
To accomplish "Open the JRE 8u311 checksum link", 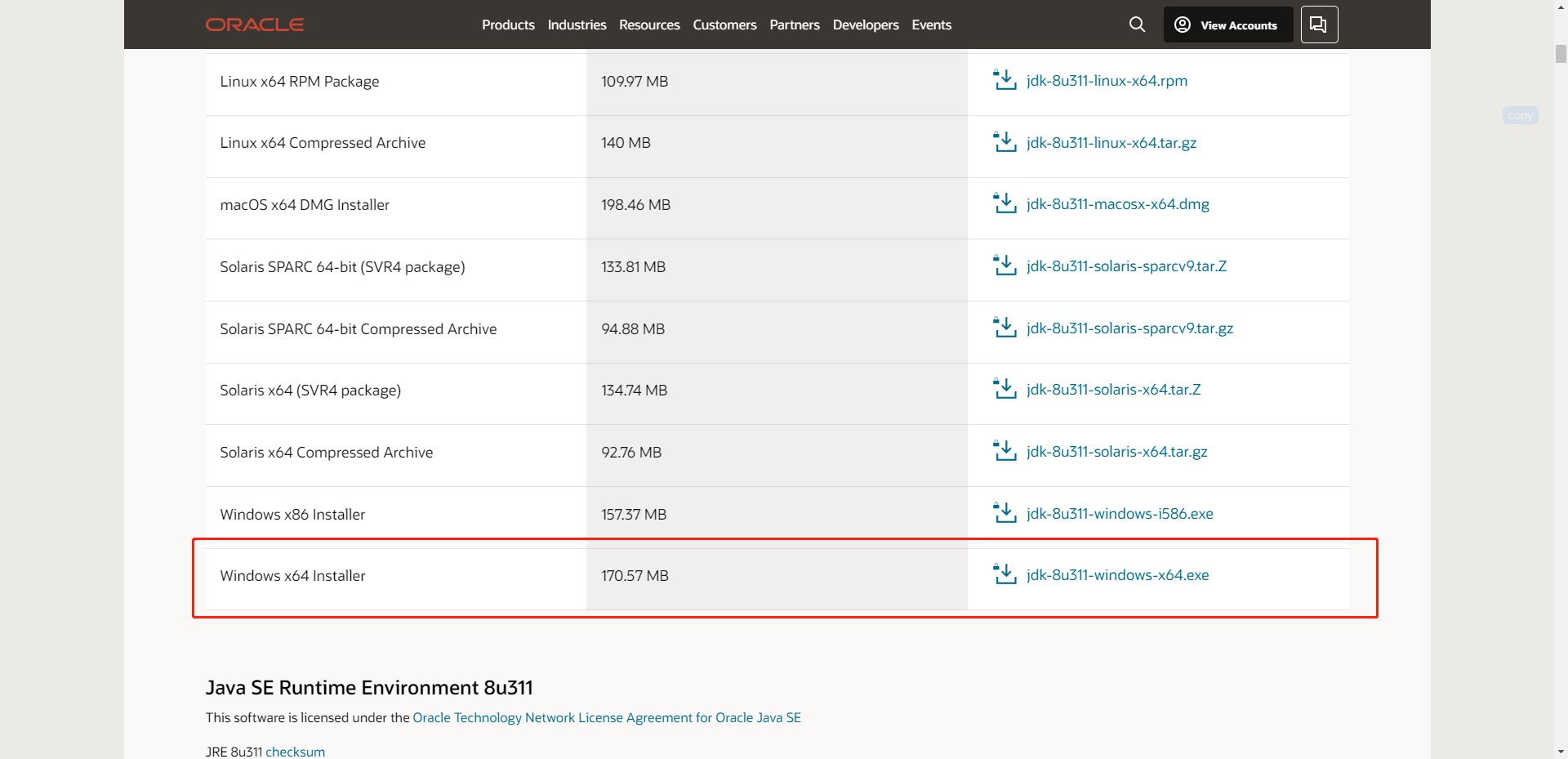I will pos(295,752).
